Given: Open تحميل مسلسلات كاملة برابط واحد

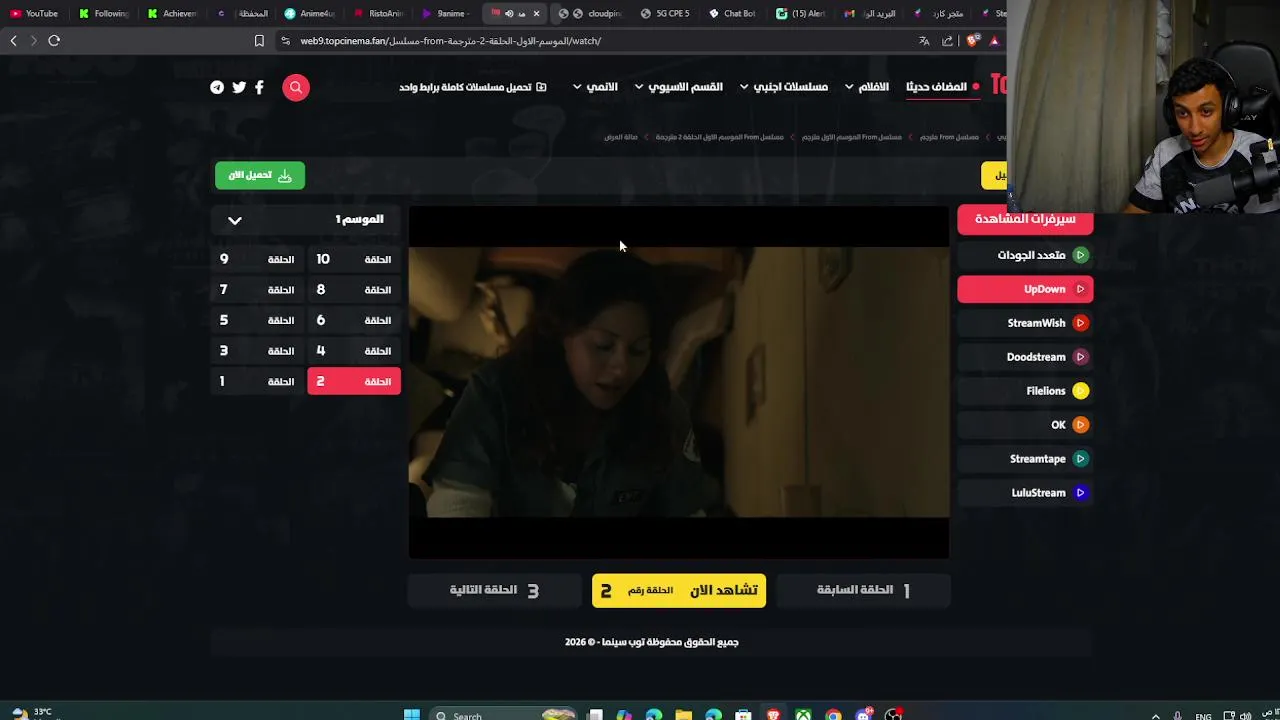Looking at the screenshot, I should click(x=473, y=88).
